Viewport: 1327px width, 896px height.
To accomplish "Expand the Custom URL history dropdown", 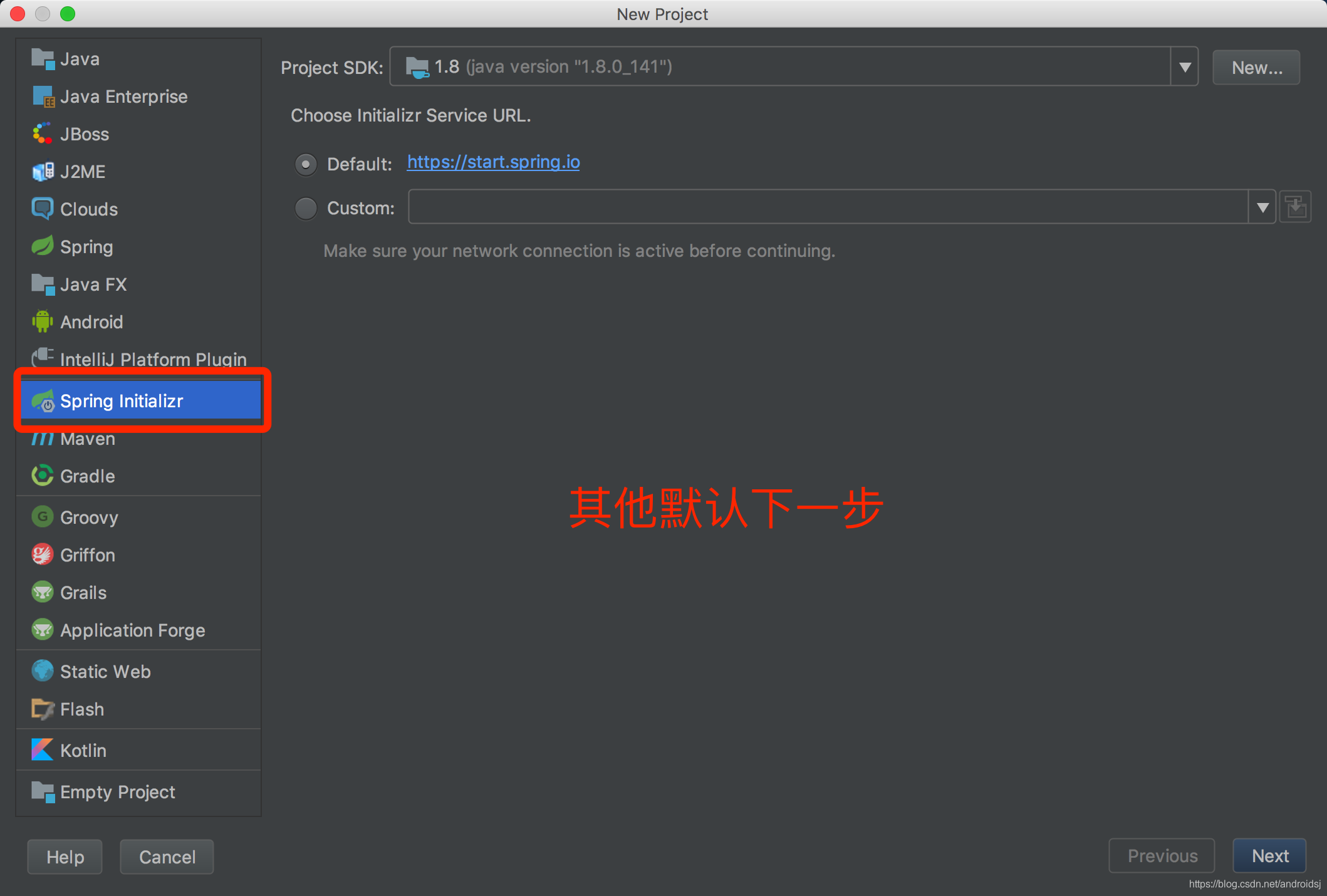I will [x=1262, y=207].
